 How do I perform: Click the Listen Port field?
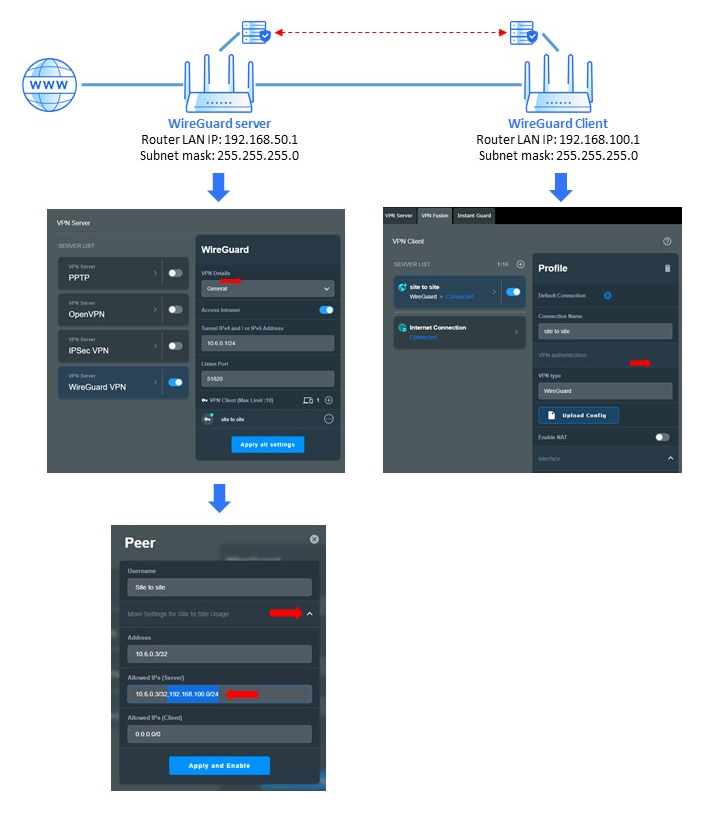click(267, 379)
